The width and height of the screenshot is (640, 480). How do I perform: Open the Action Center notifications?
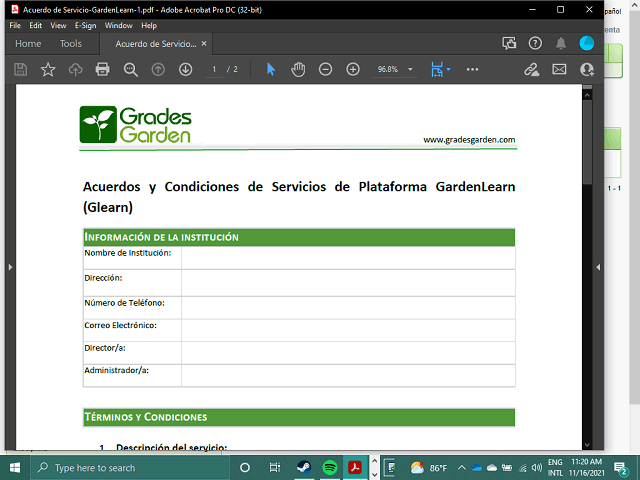click(x=620, y=469)
